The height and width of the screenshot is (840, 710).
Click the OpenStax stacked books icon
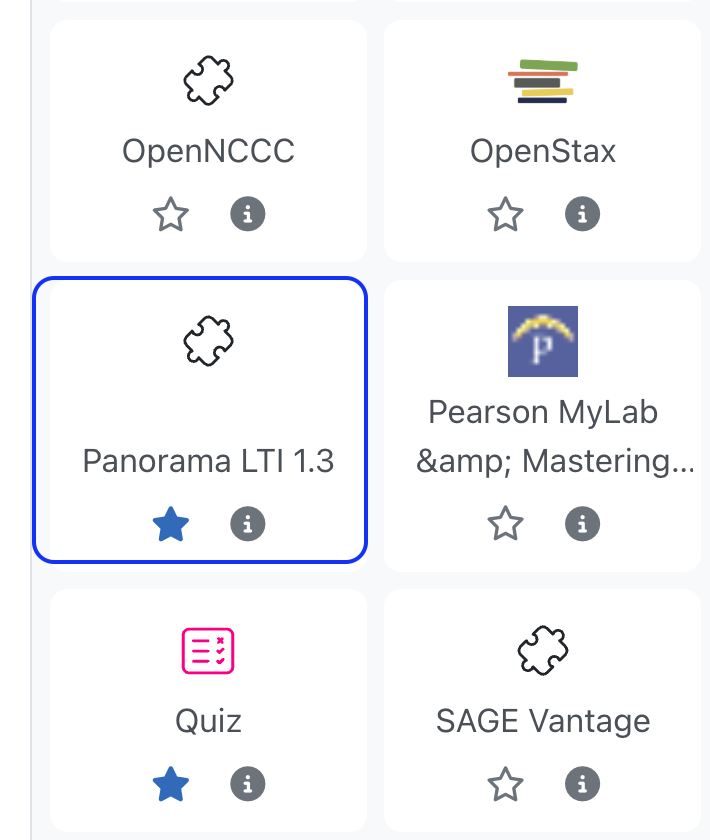[x=543, y=81]
